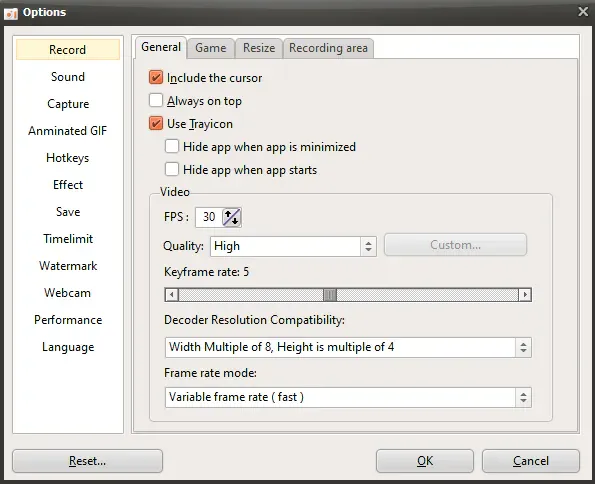
Task: Open the Language options category
Action: pyautogui.click(x=68, y=347)
